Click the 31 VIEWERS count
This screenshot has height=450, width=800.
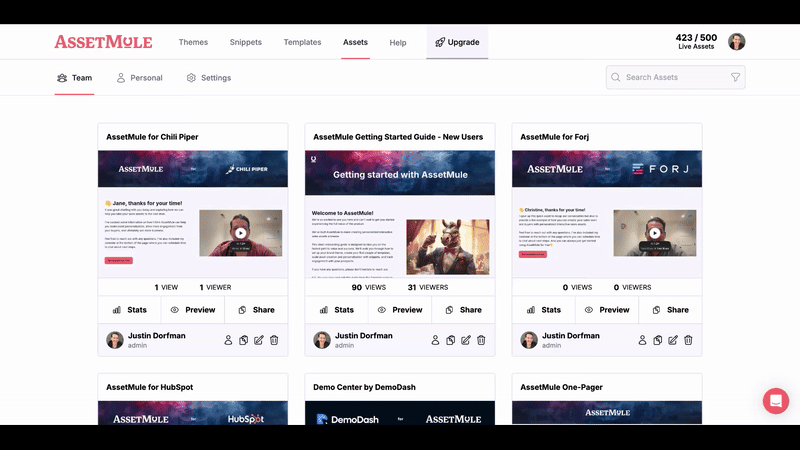pos(428,287)
